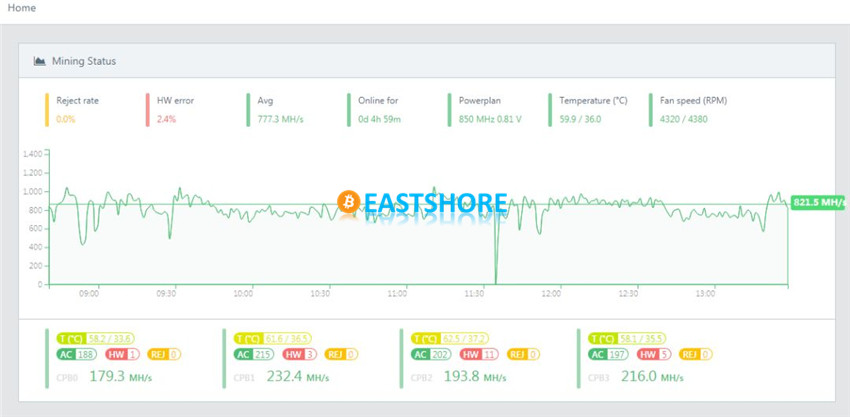
Task: Click the REJ 0 badge for CPB0
Action: (164, 355)
